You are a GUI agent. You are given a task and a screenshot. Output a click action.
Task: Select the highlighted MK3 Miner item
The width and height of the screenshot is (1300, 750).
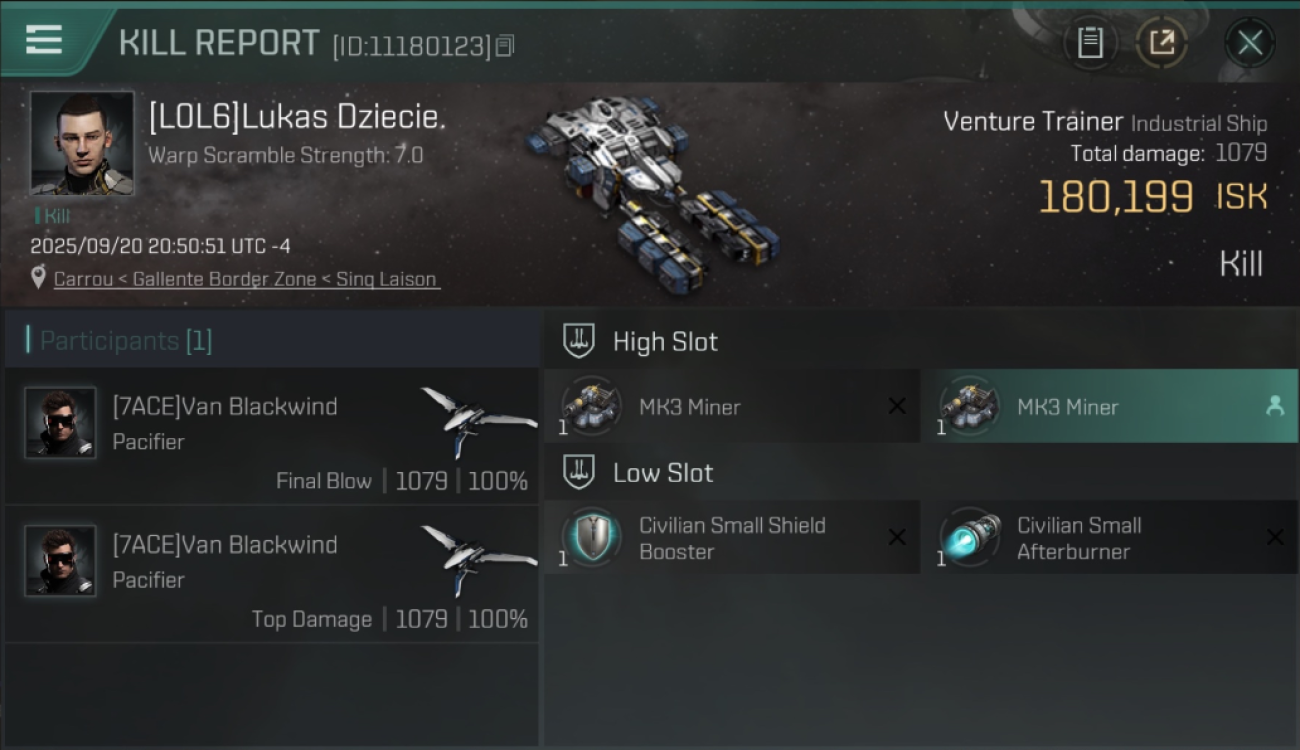coord(1109,406)
